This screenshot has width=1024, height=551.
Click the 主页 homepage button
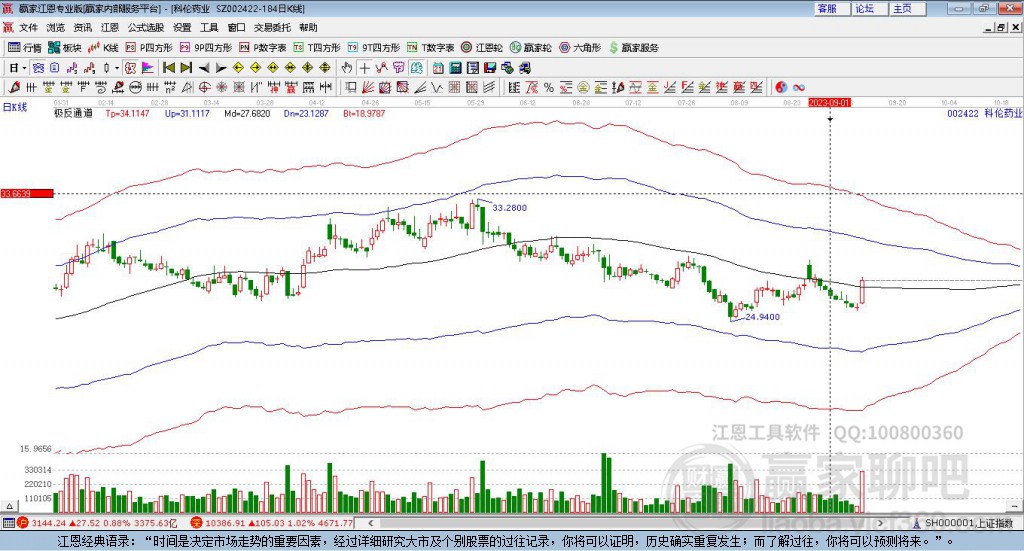point(907,8)
